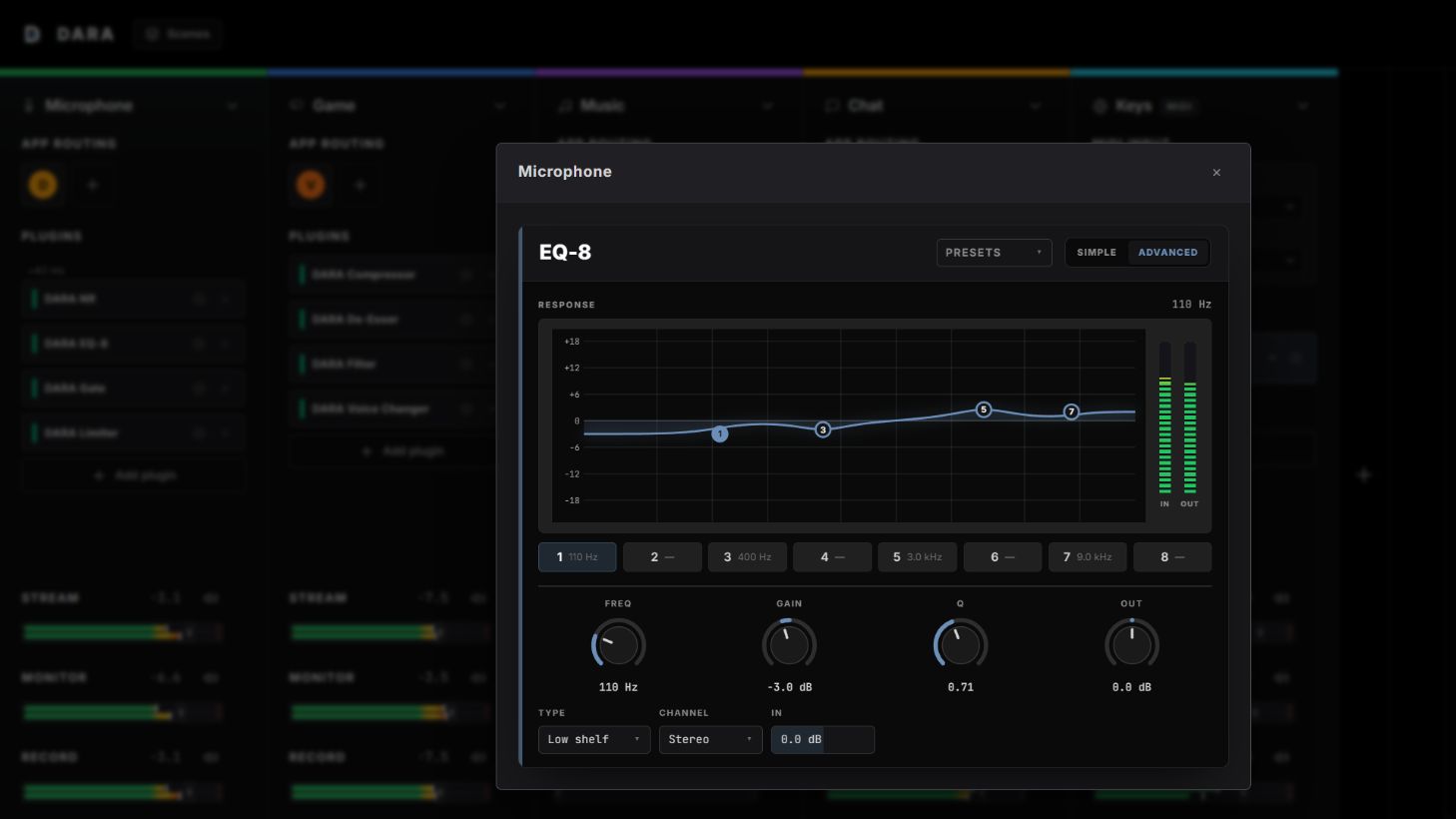Select empty band 4 tab
Screen dimensions: 1456x819
832,557
